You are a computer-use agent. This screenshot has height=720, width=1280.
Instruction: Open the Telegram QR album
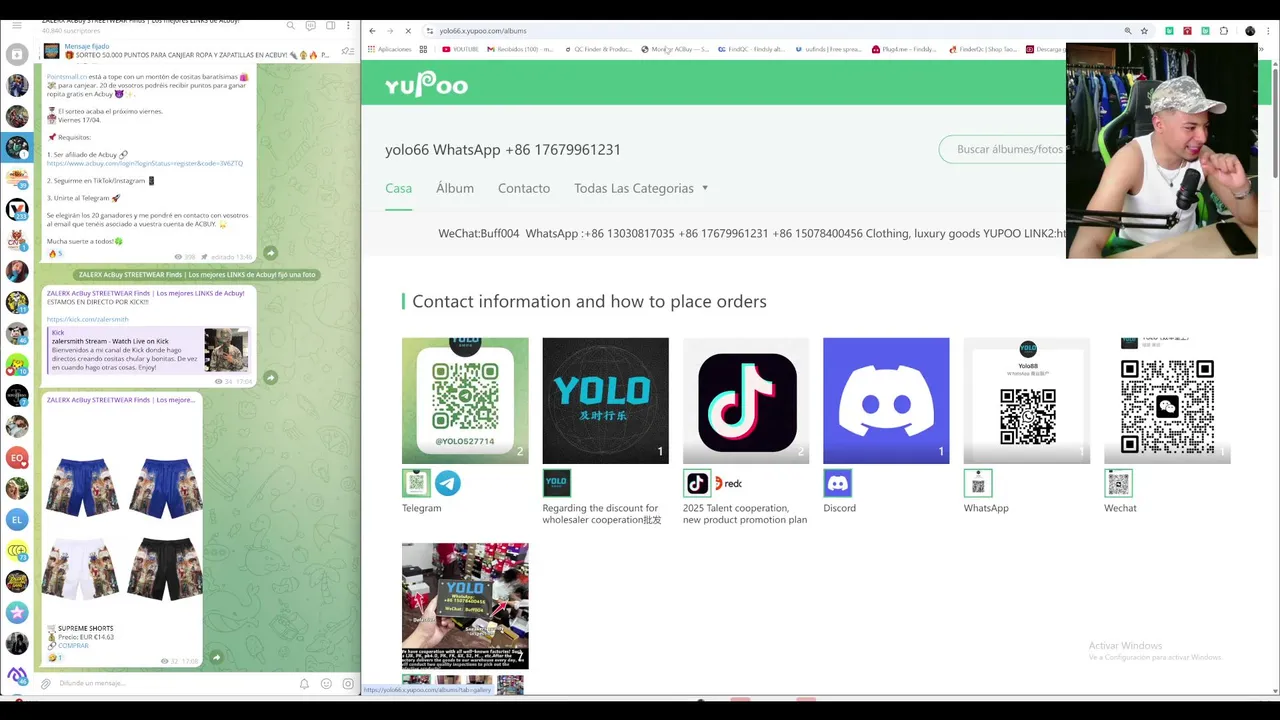coord(465,400)
